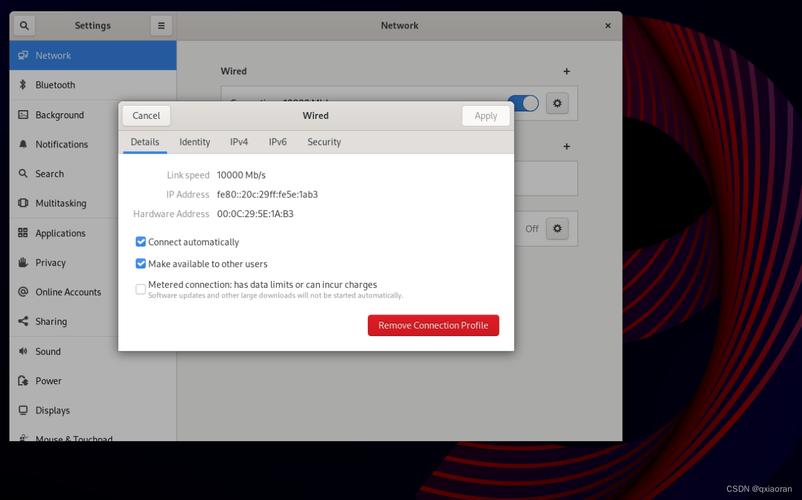Click the plus icon next to Wired

[x=566, y=71]
